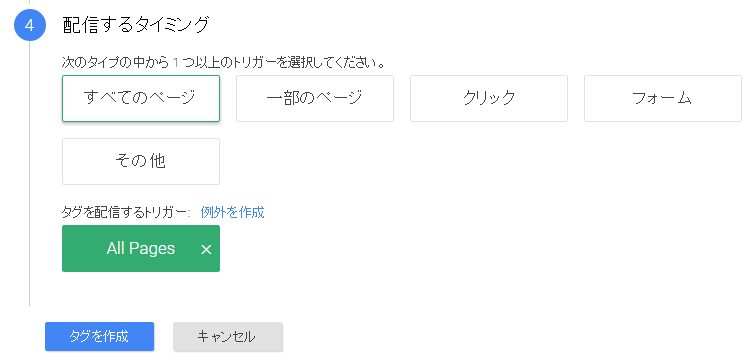Viewport: 753px width, 364px height.
Task: Delete the selected All Pages trigger
Action: (206, 249)
